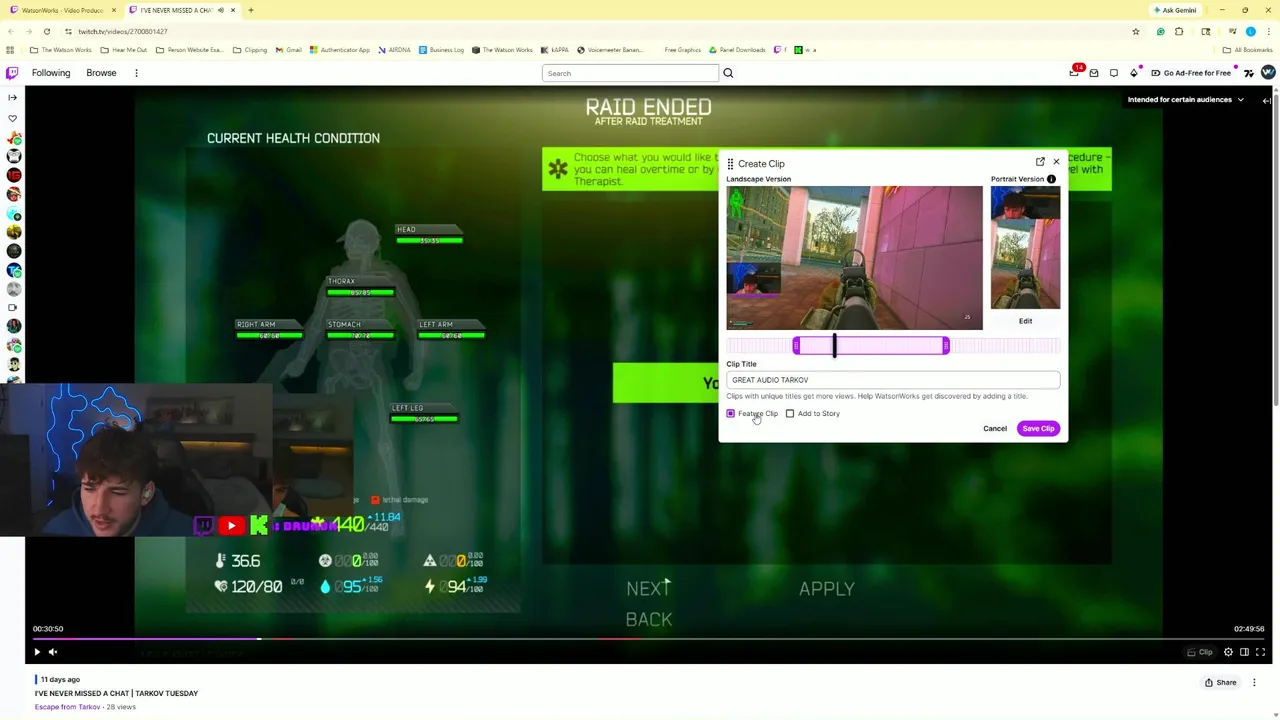Go to the Following page
This screenshot has height=720, width=1280.
click(x=51, y=73)
